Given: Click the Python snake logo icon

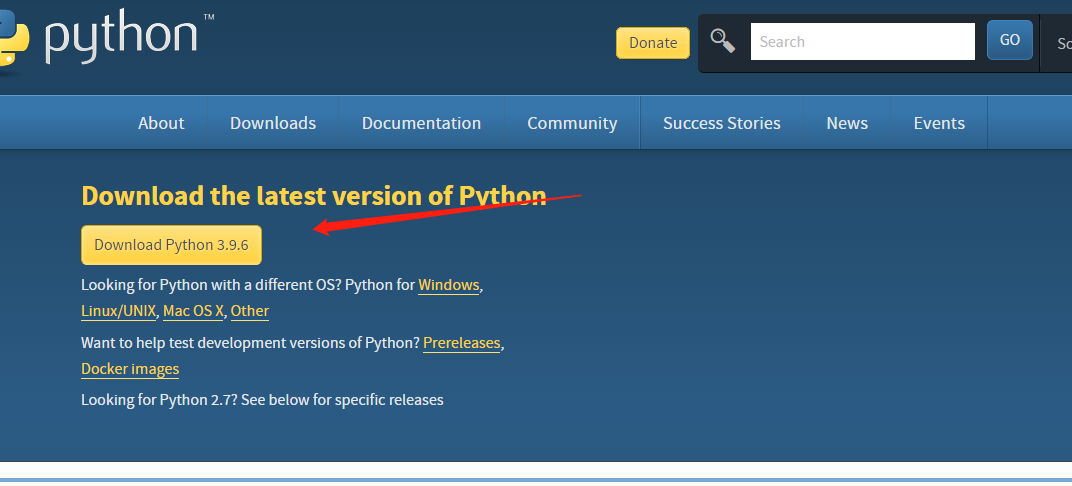Looking at the screenshot, I should (14, 40).
